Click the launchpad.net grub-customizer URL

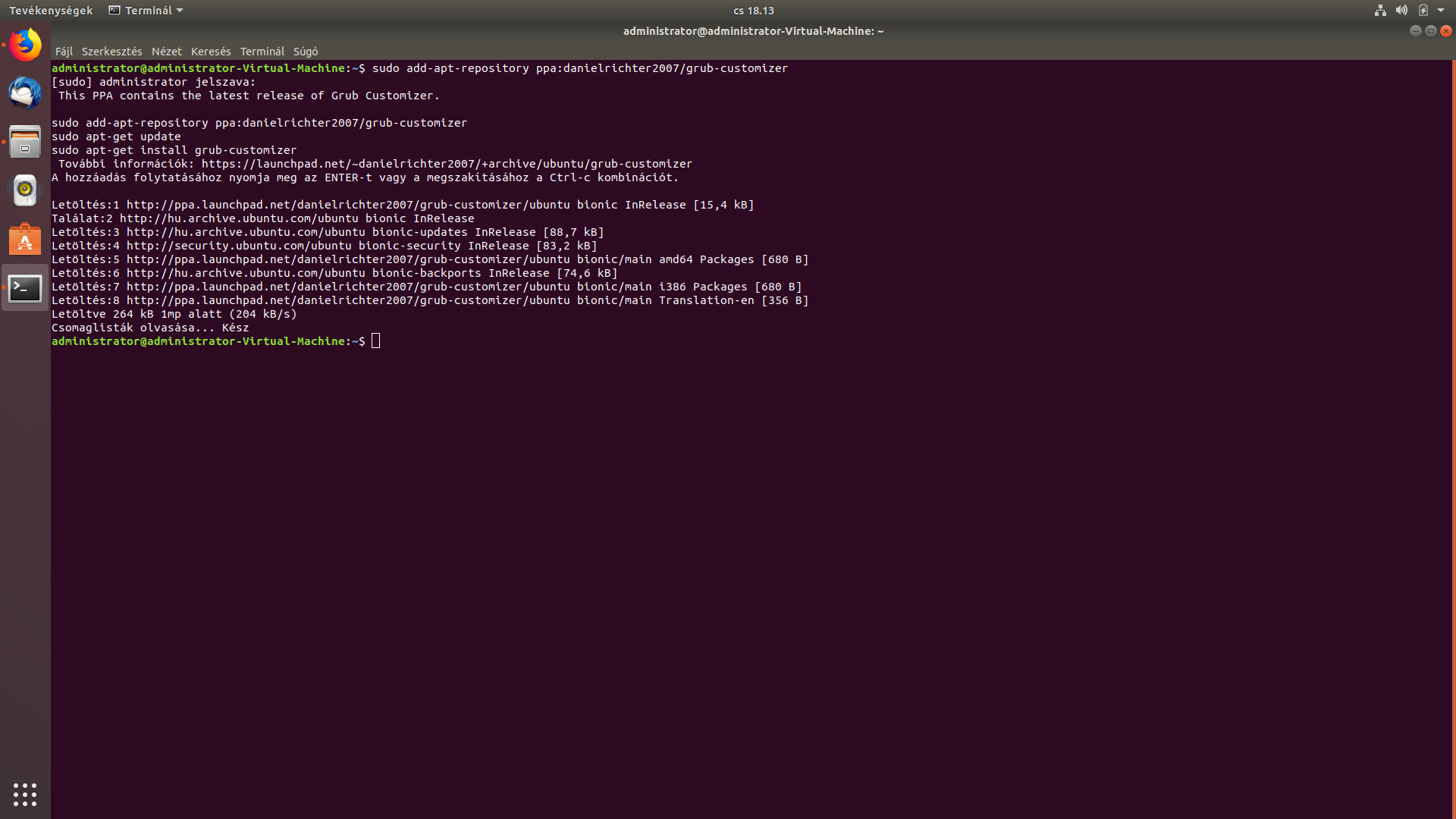[x=447, y=164]
